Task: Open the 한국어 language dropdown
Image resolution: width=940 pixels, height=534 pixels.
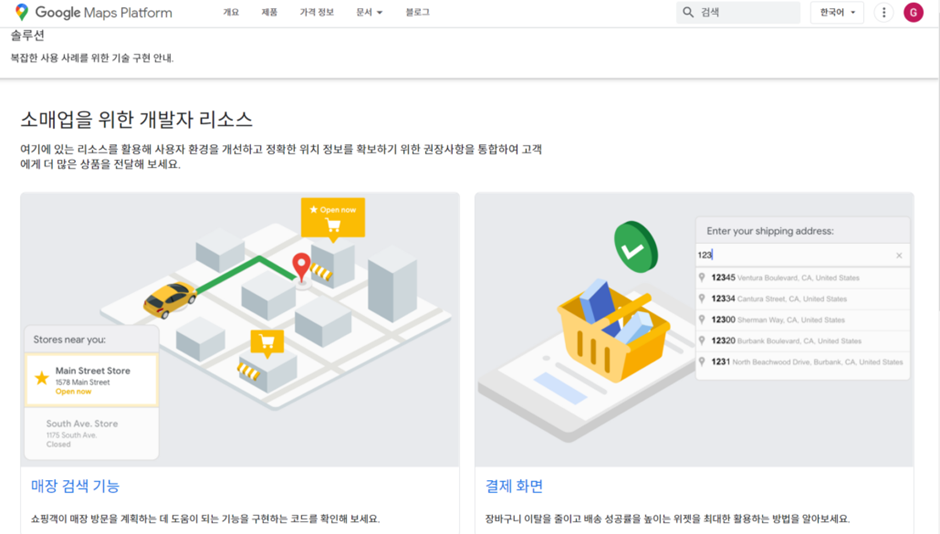Action: coord(837,12)
